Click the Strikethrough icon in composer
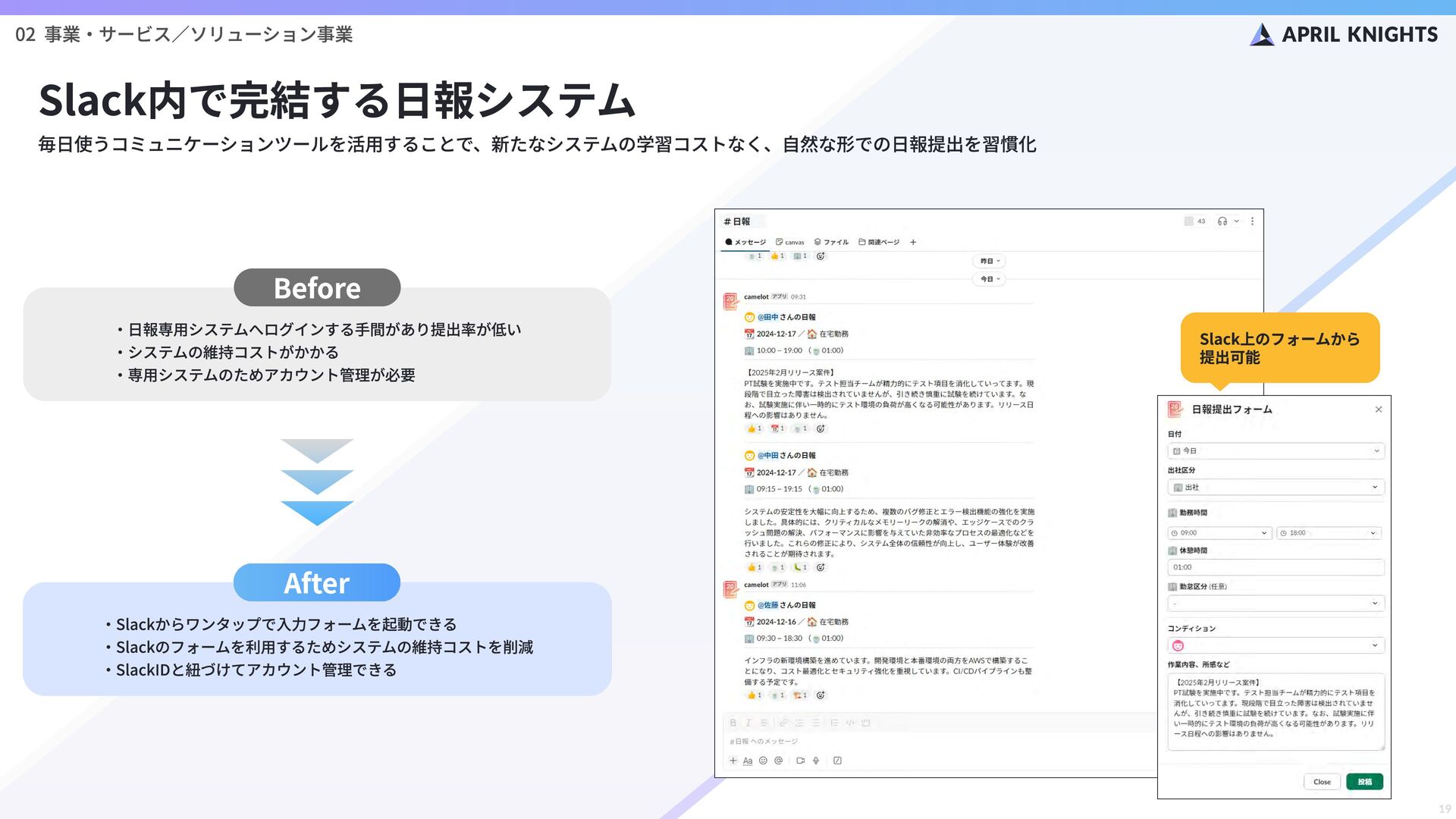 pos(764,723)
